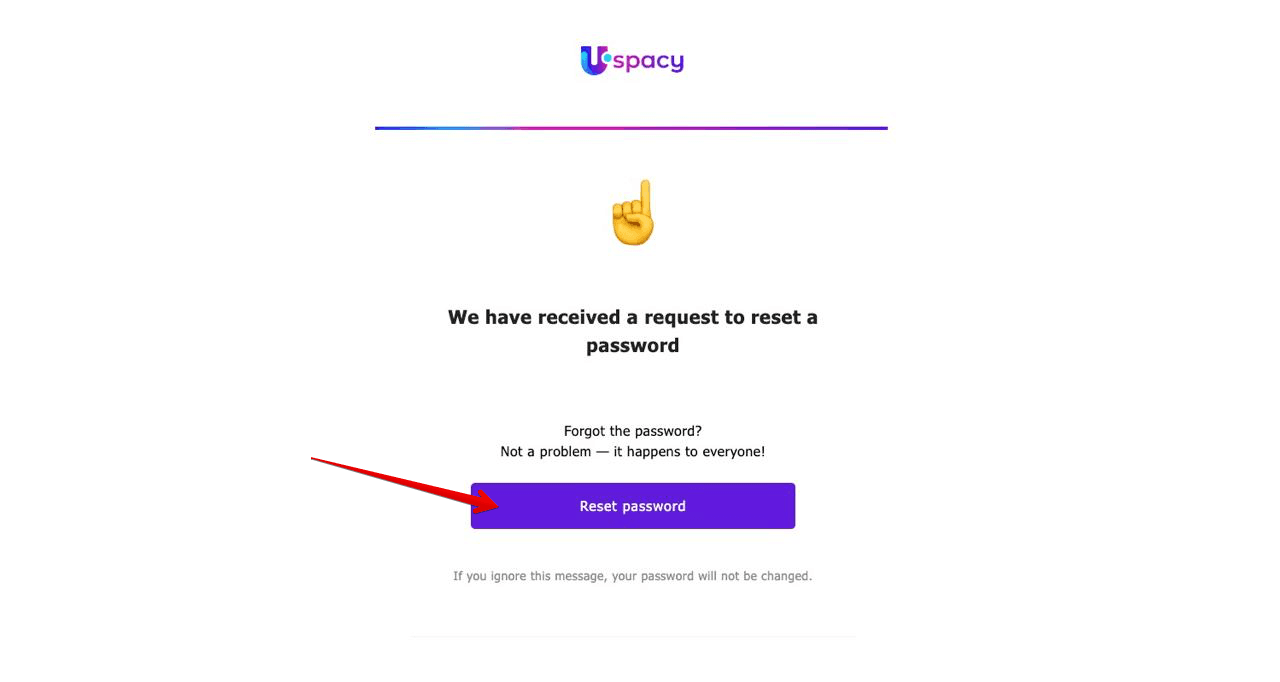Click the word "Forgot" in the body text
Screen dimensions: 1280x682
point(585,431)
